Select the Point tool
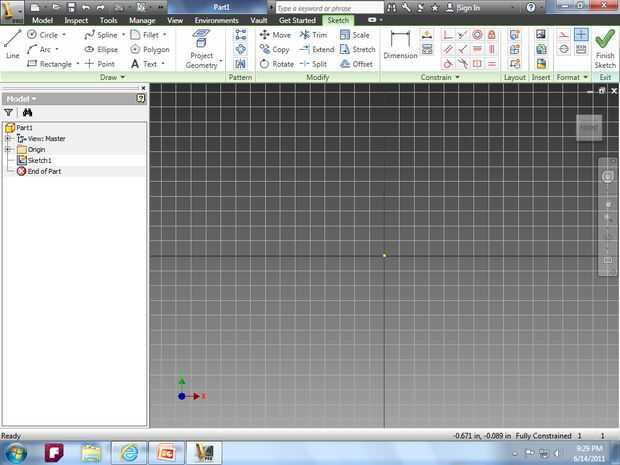Screen dimensions: 620x465 point(100,64)
